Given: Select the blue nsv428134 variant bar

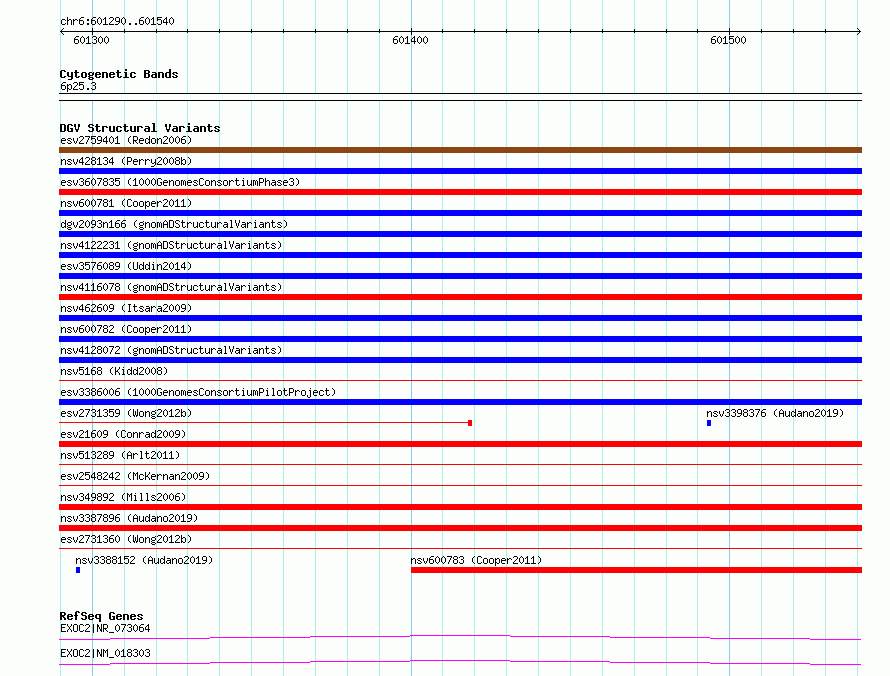Looking at the screenshot, I should coord(460,171).
